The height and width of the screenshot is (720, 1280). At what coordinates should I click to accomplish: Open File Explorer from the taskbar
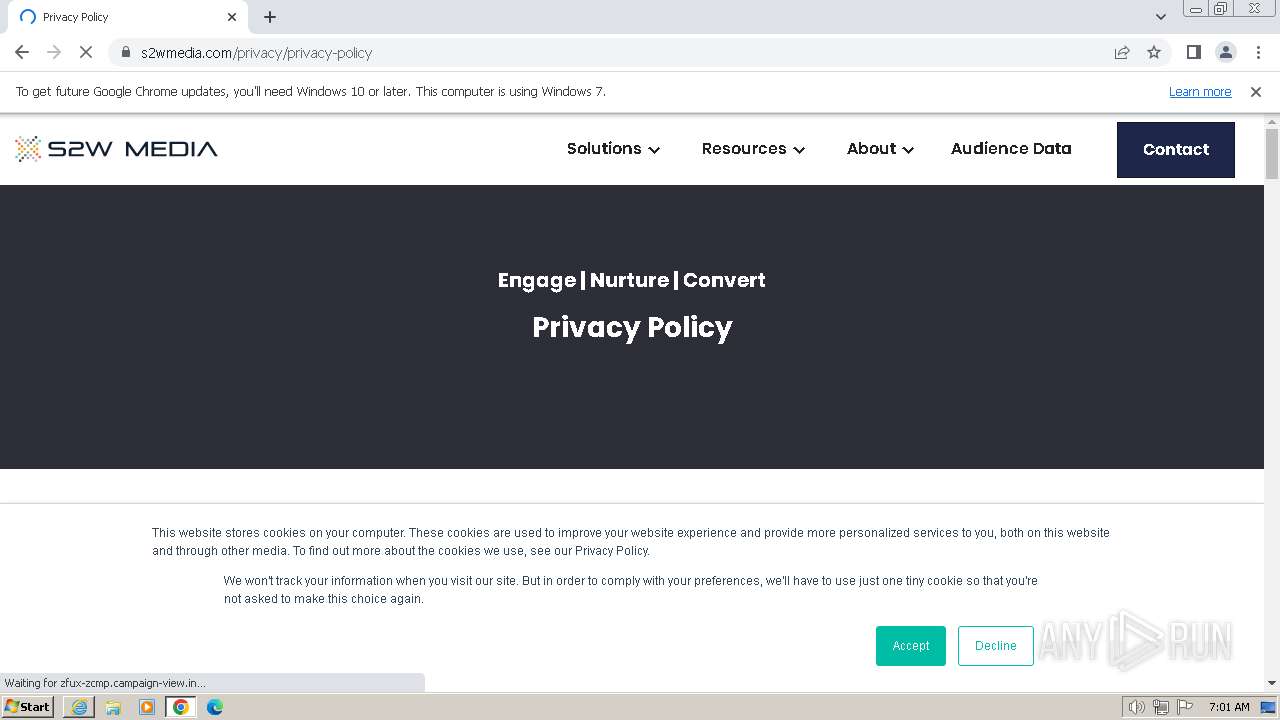pyautogui.click(x=113, y=707)
